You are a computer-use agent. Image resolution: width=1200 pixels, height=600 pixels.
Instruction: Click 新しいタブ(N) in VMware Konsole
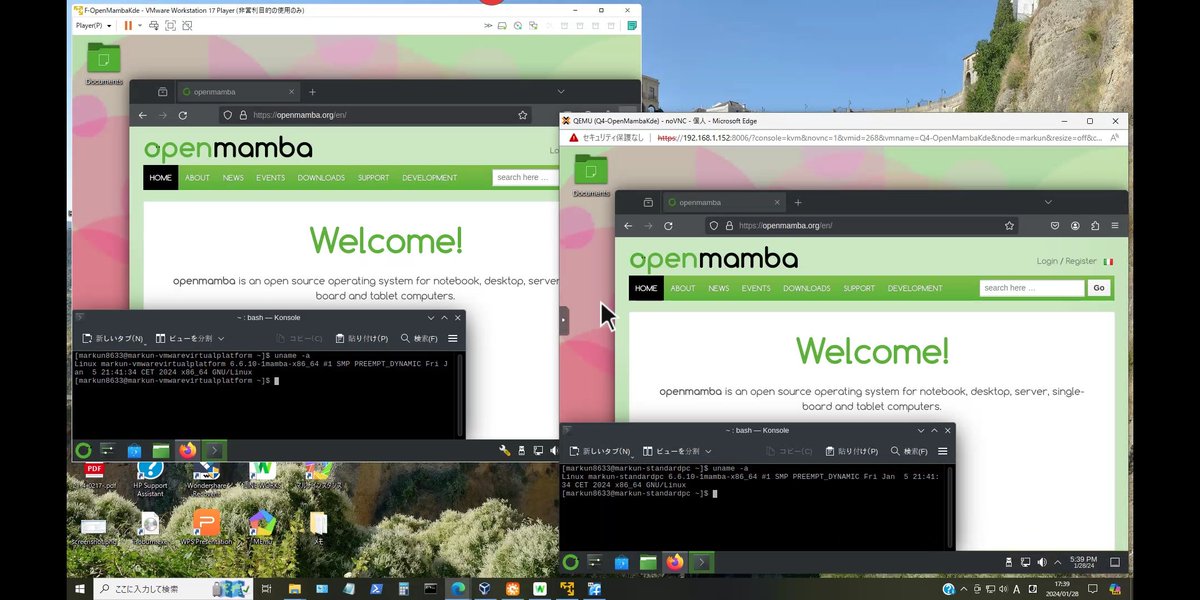click(x=112, y=338)
